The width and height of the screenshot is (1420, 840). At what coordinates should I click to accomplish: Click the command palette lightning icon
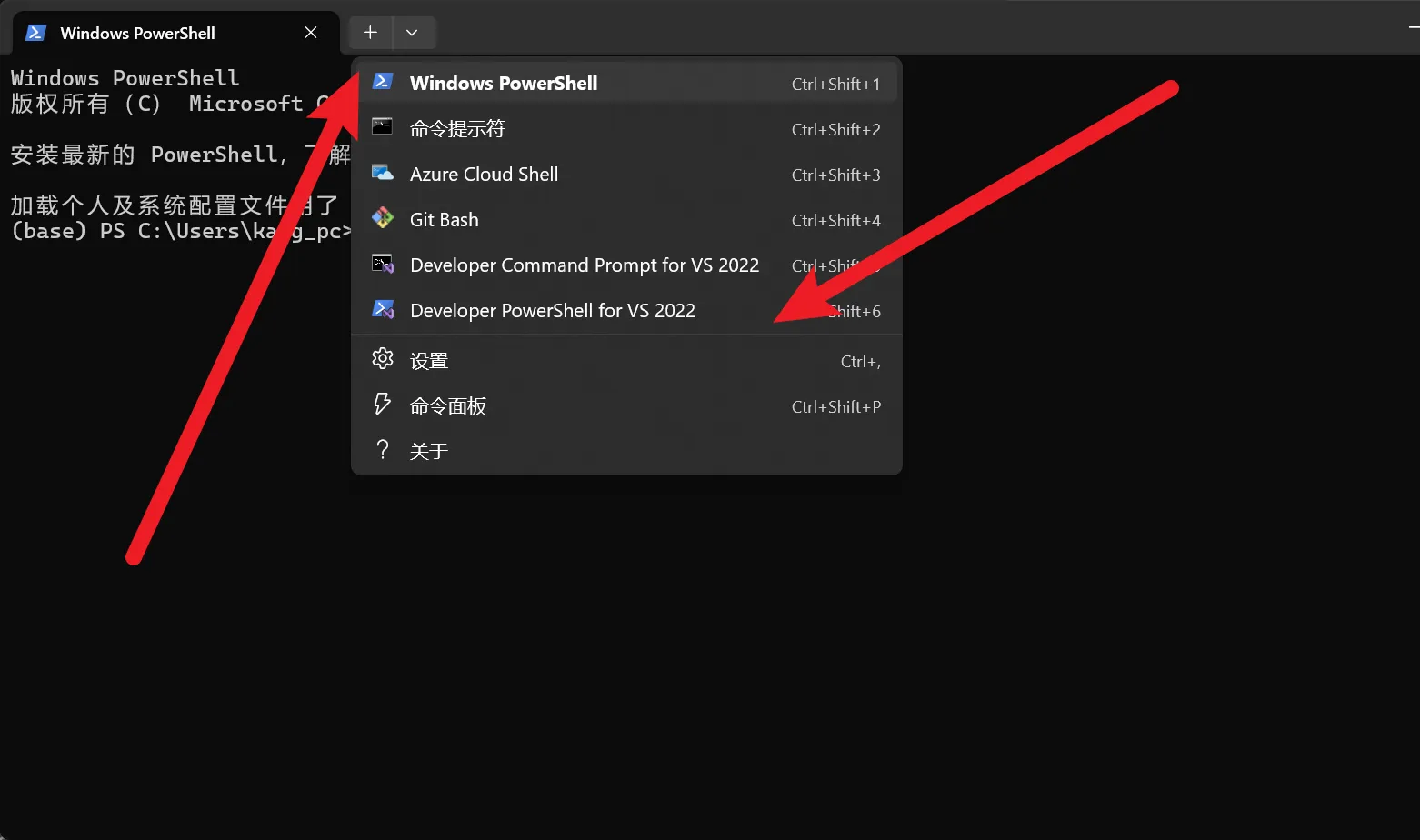383,404
